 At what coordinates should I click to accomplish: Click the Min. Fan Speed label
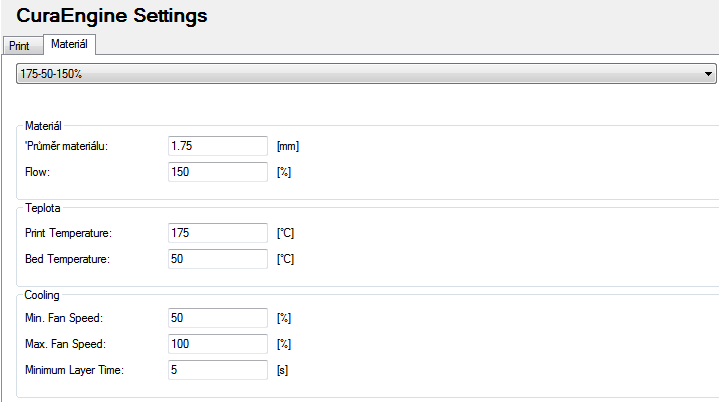(x=64, y=318)
